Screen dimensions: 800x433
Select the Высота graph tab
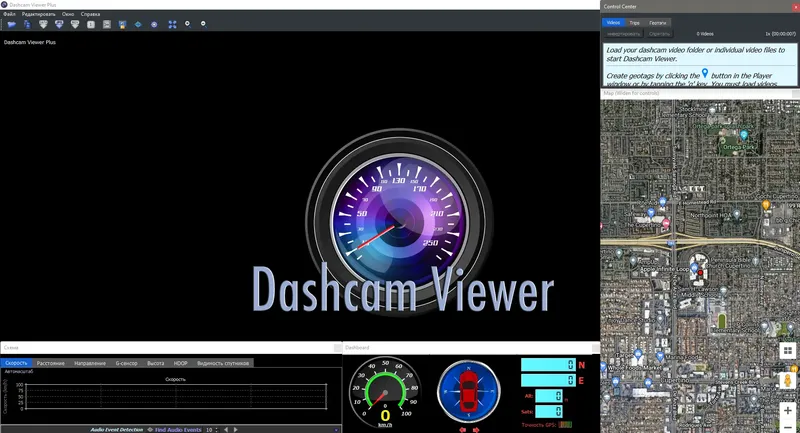[x=156, y=363]
